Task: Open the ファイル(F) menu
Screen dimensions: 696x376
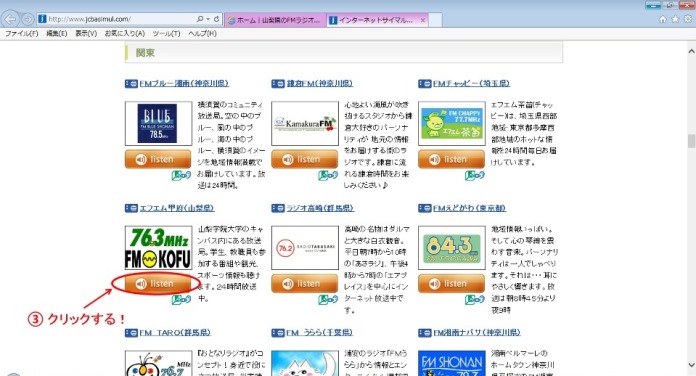Action: tap(21, 33)
